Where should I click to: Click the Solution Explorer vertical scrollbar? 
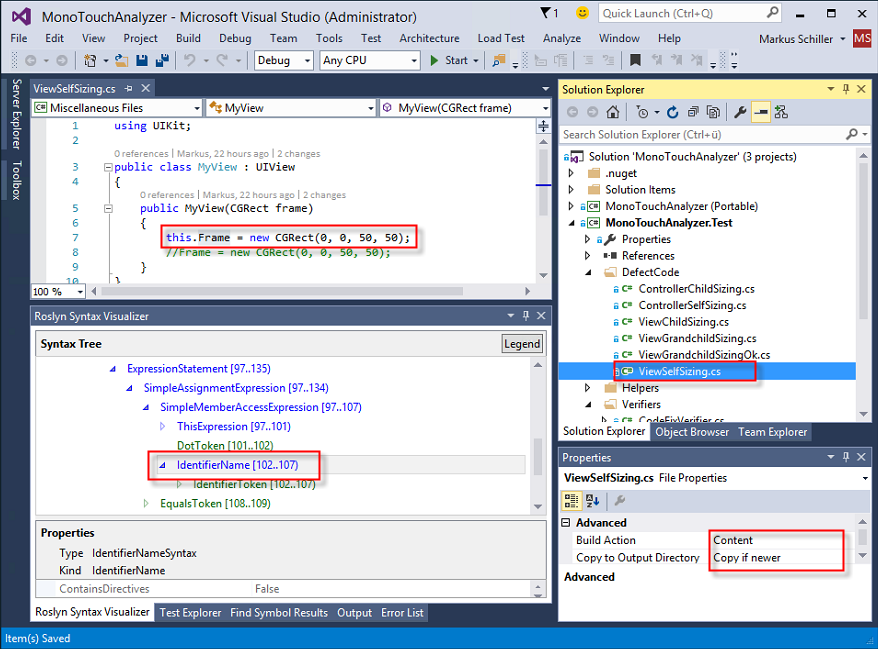(863, 284)
